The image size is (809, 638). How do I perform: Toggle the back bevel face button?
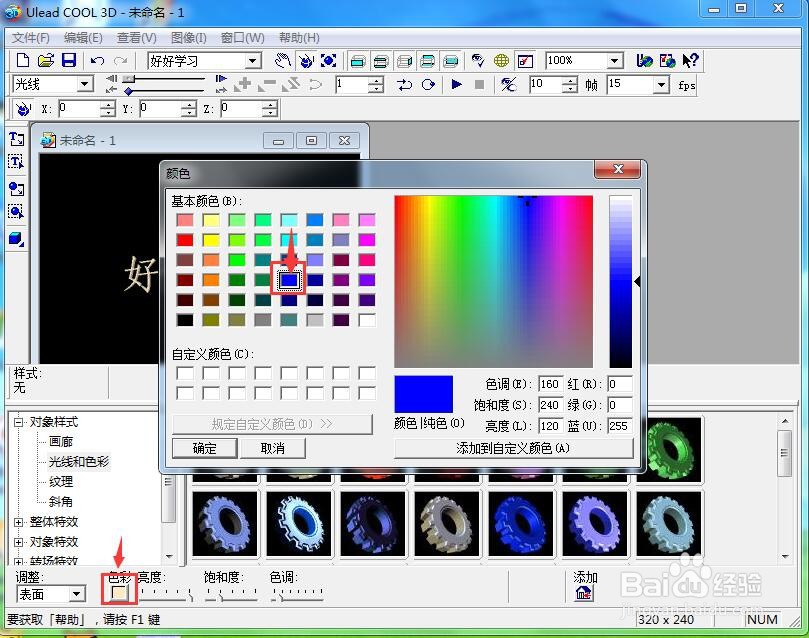click(x=428, y=61)
